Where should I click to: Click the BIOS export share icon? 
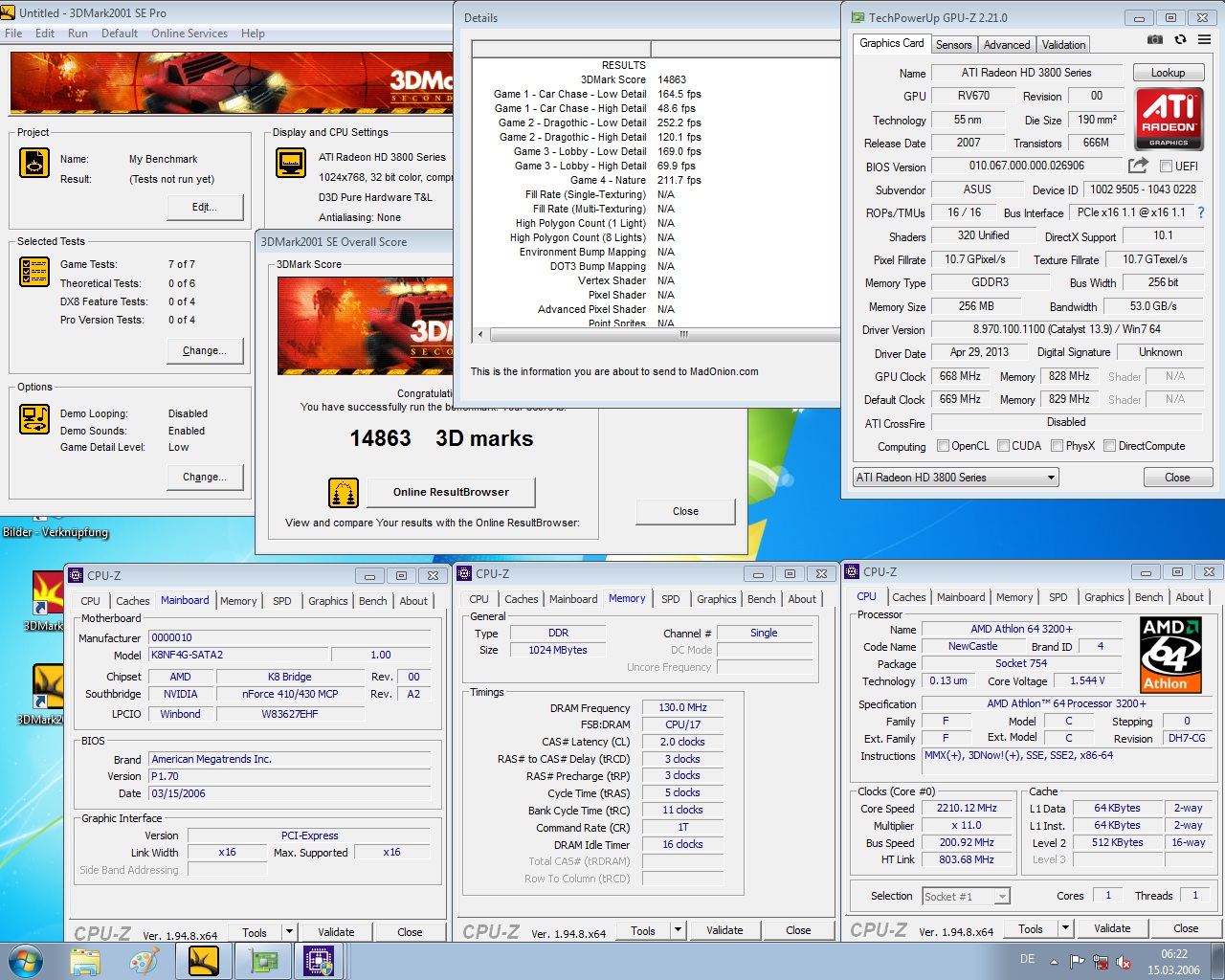click(x=1138, y=166)
